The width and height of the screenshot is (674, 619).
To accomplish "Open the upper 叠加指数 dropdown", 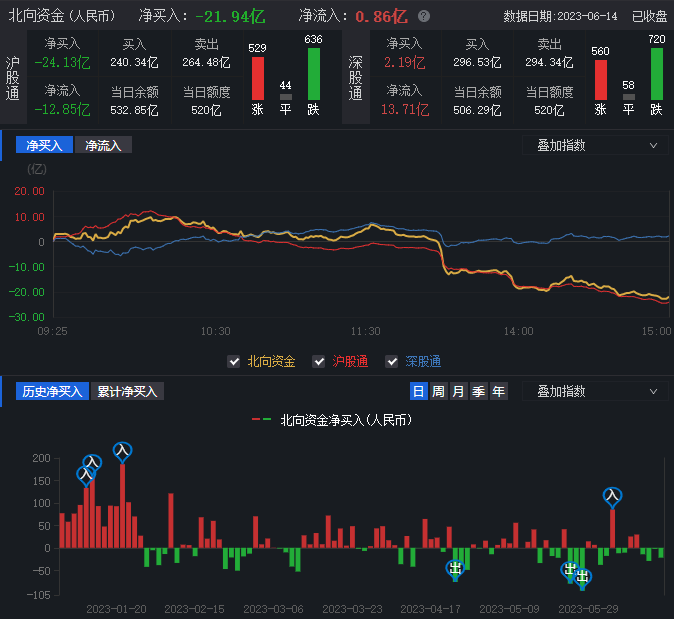I will point(595,145).
